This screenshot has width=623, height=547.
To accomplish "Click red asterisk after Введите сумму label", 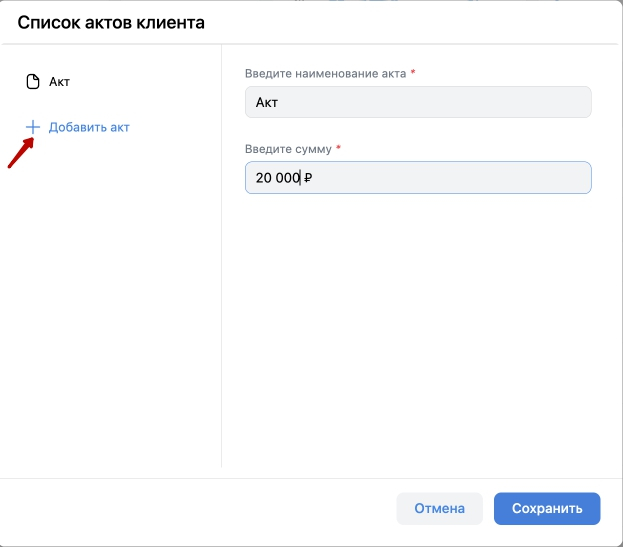I will click(338, 148).
